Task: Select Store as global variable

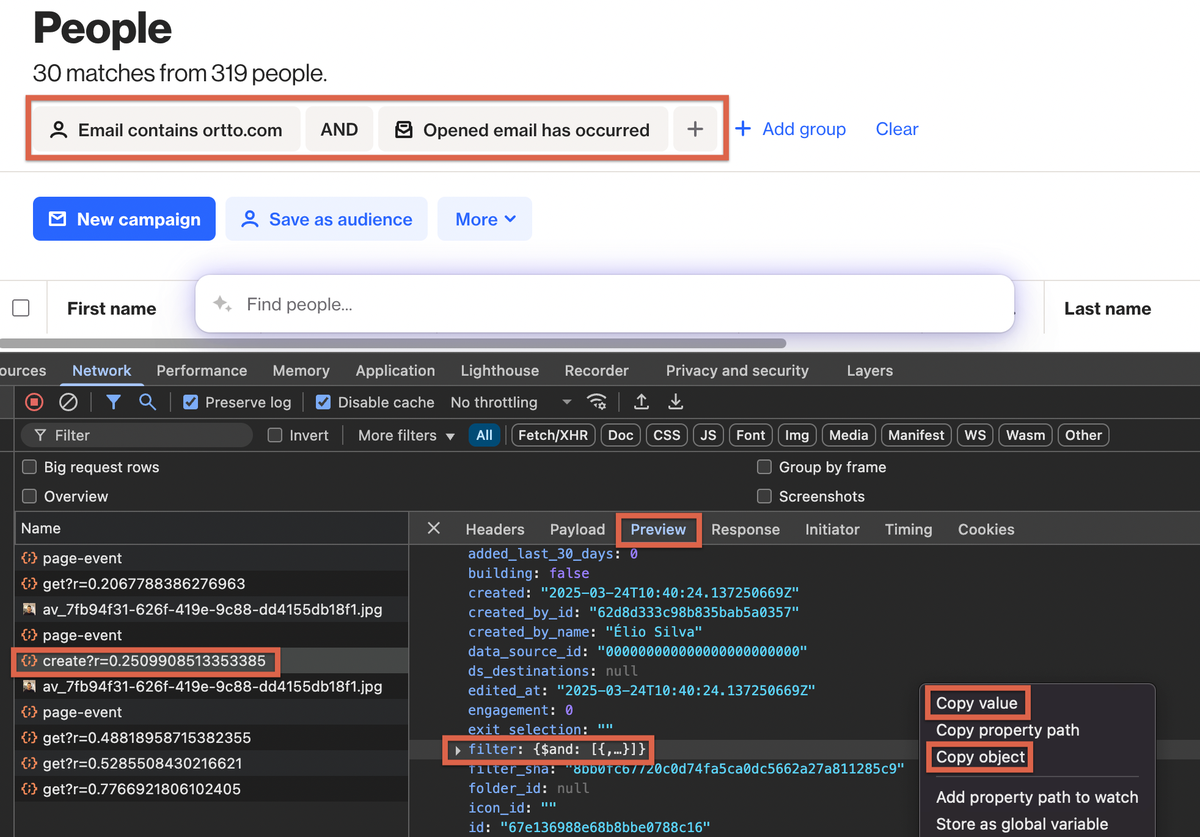Action: 1022,824
